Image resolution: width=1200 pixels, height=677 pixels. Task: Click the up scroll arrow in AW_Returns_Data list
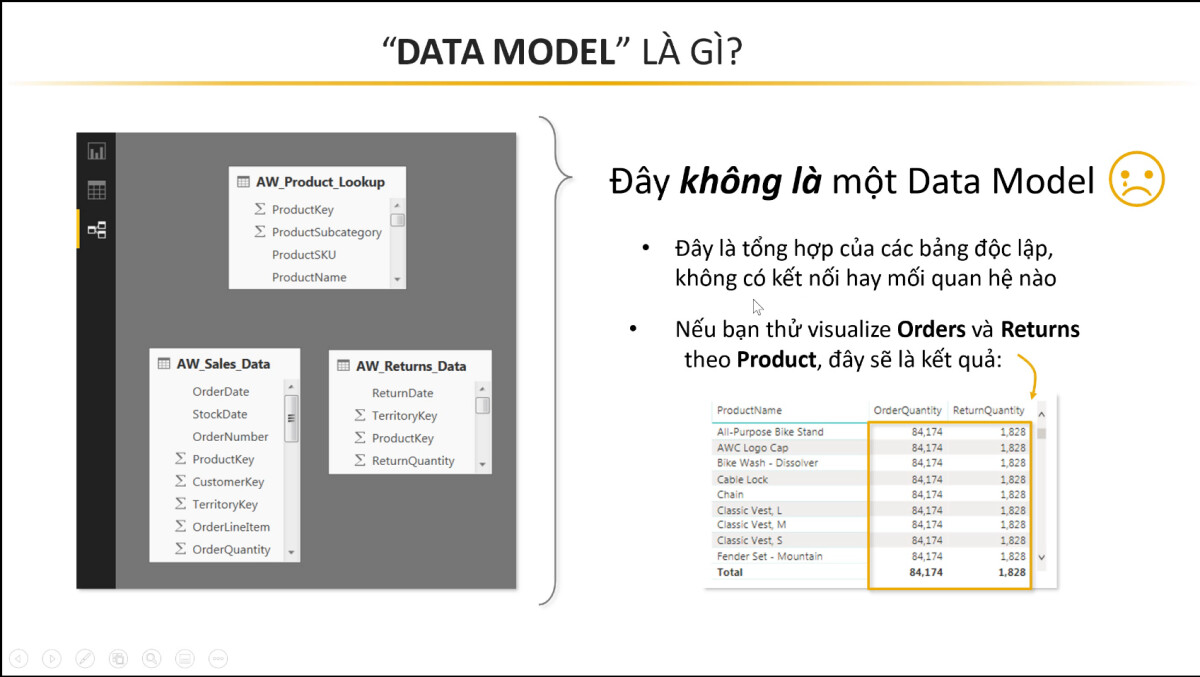481,388
